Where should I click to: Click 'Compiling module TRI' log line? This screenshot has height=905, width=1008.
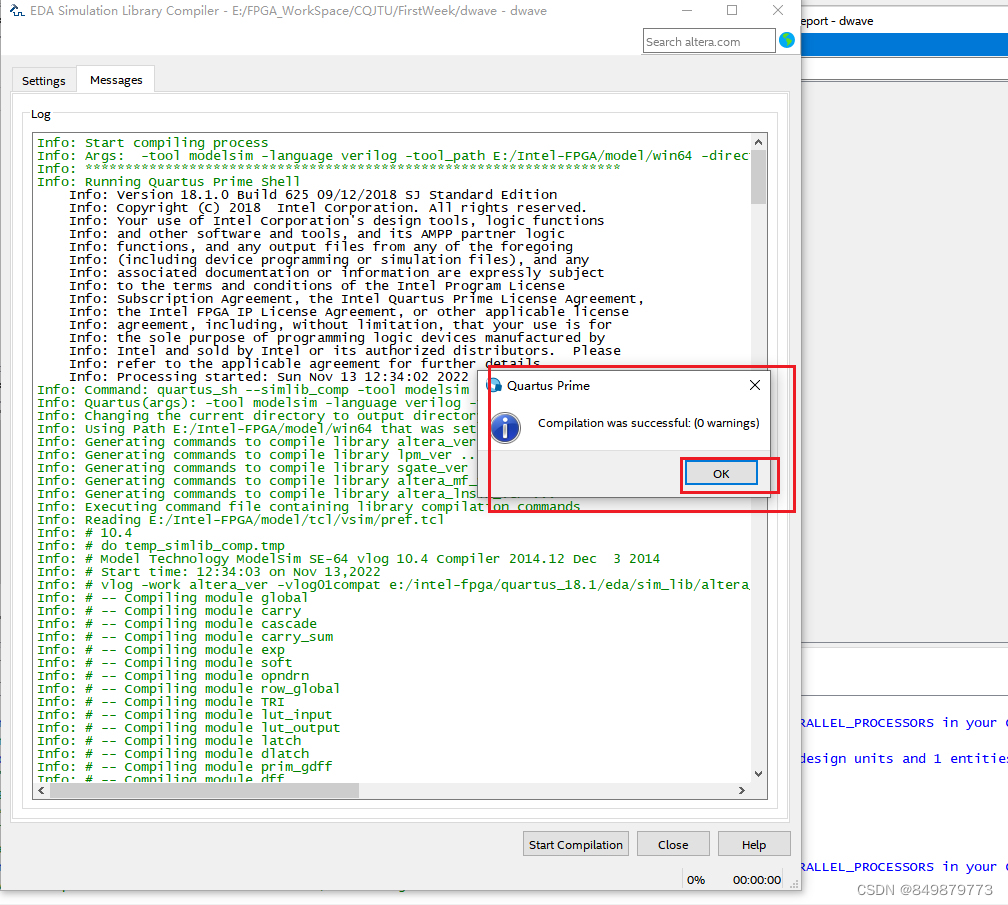161,702
